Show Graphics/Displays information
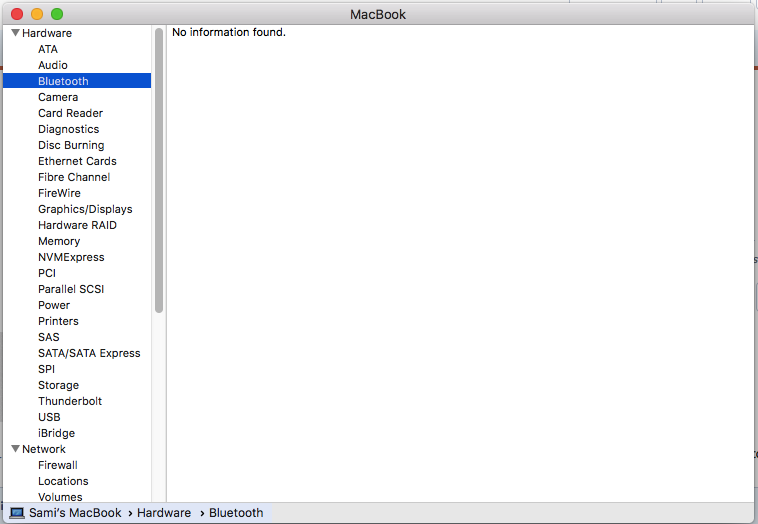 click(85, 209)
